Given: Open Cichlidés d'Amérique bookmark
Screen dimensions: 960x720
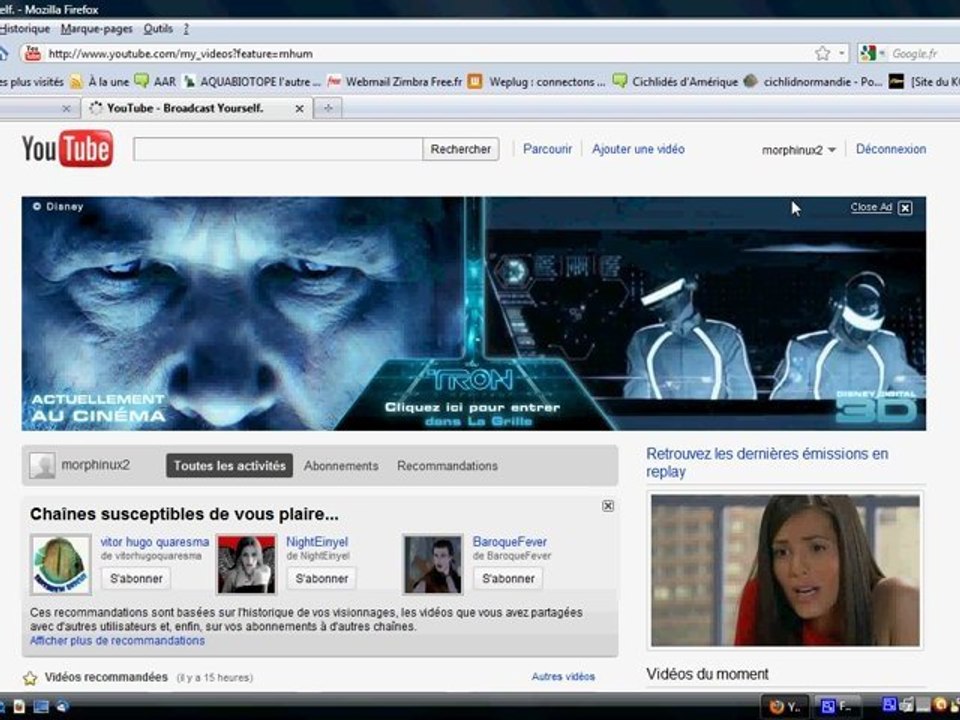Looking at the screenshot, I should coord(676,81).
